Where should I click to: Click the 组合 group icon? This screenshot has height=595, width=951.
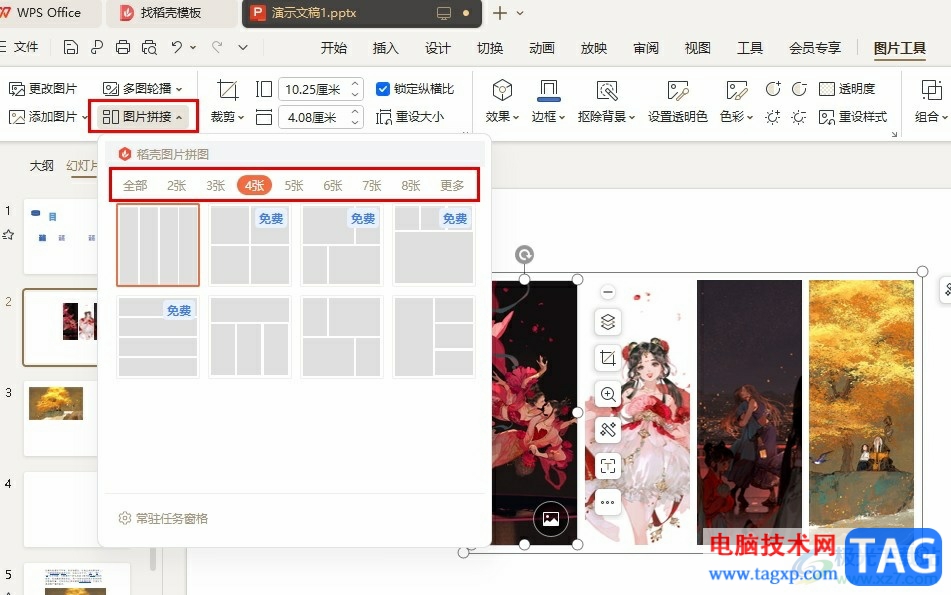pos(931,90)
